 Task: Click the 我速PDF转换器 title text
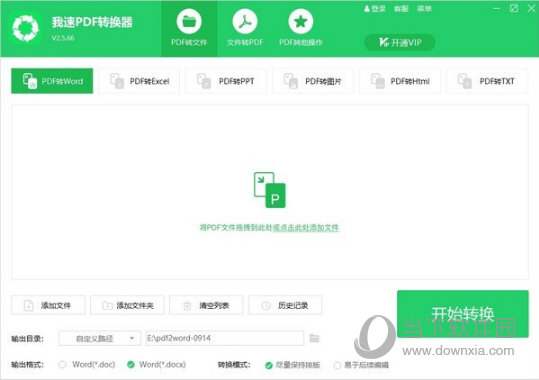[92, 22]
